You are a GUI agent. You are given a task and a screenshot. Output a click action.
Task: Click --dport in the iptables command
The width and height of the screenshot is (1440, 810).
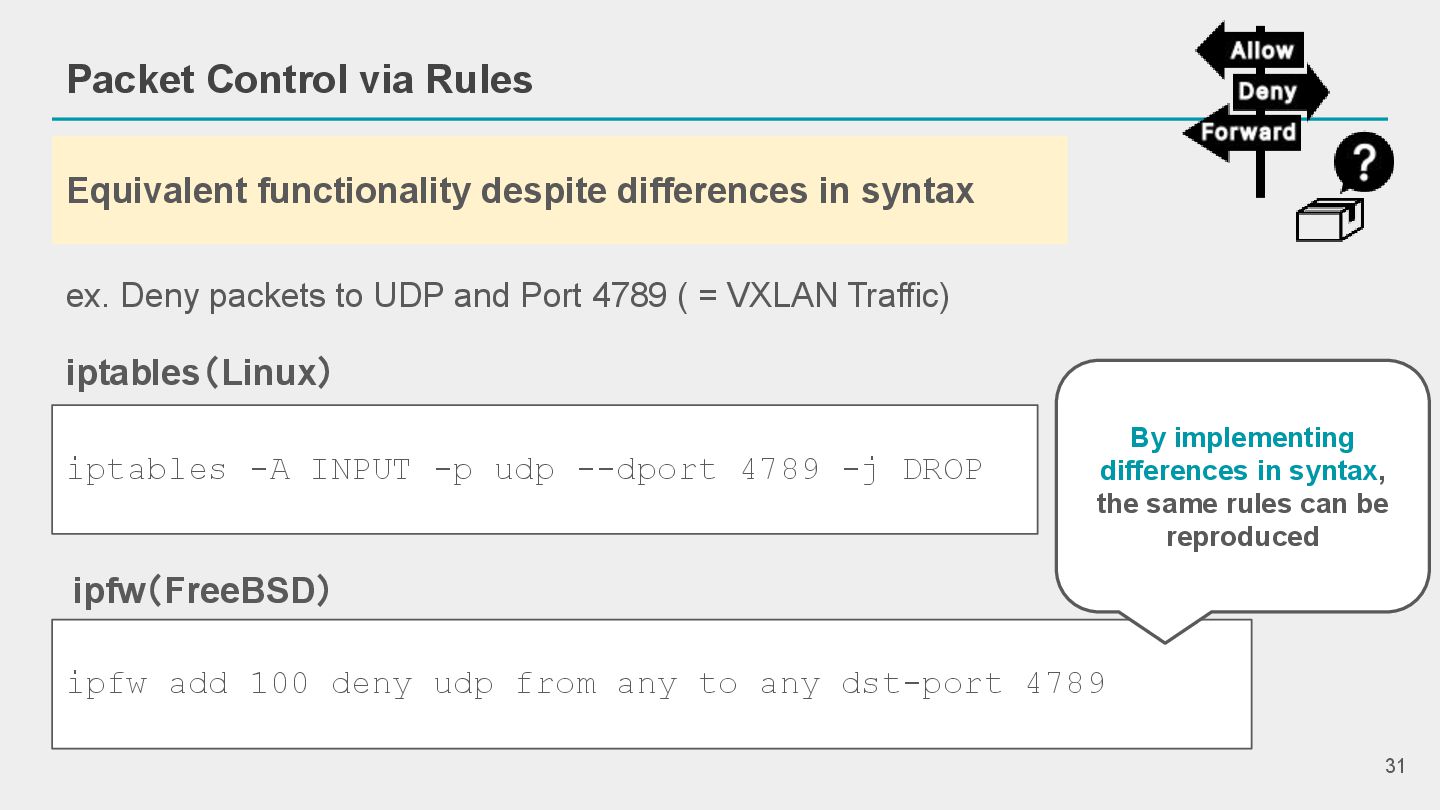point(647,469)
